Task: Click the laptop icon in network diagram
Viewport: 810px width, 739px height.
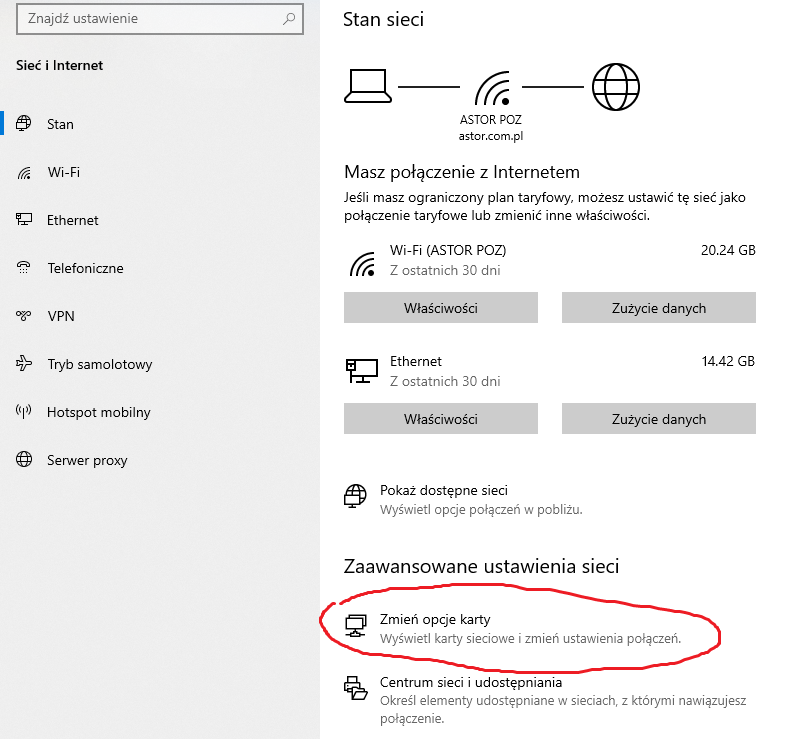Action: point(368,86)
